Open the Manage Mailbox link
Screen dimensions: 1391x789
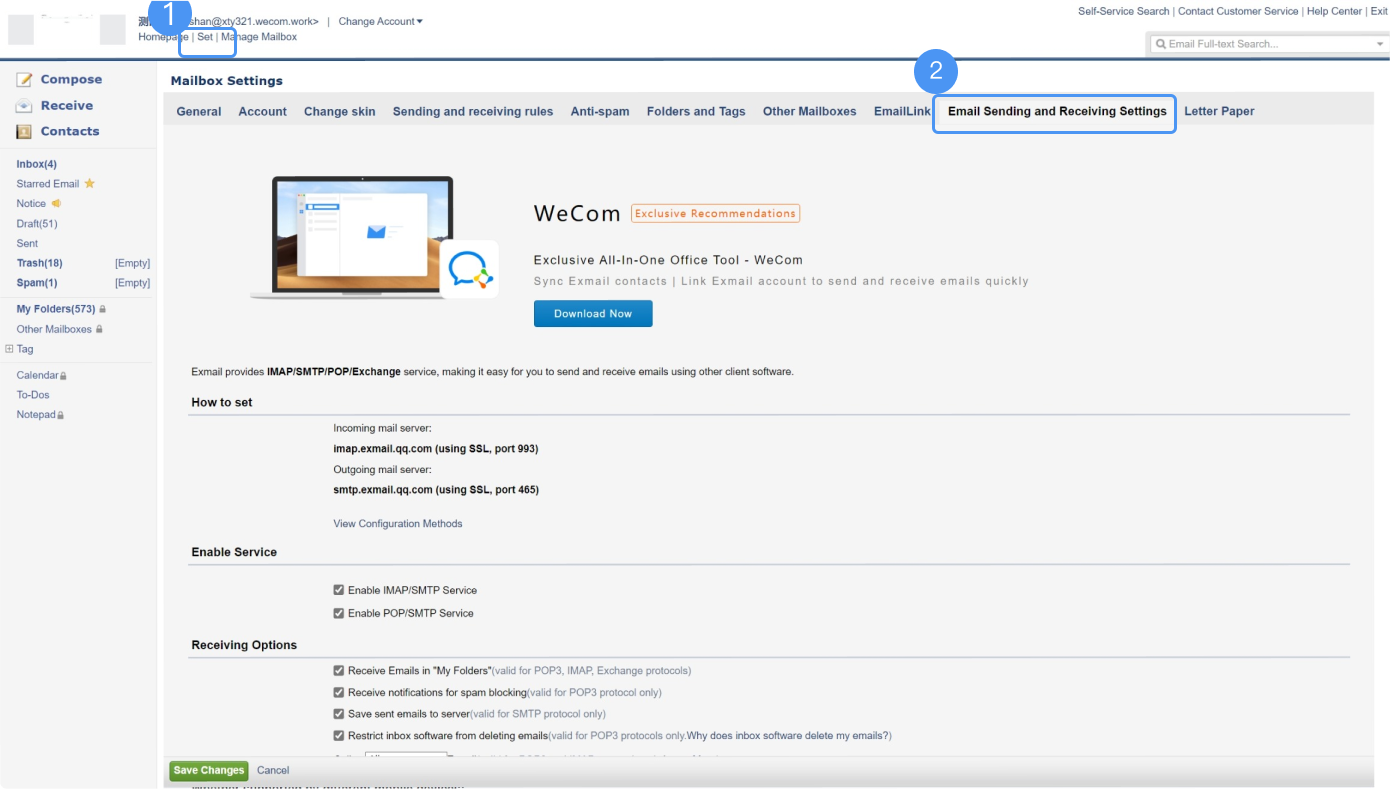259,37
